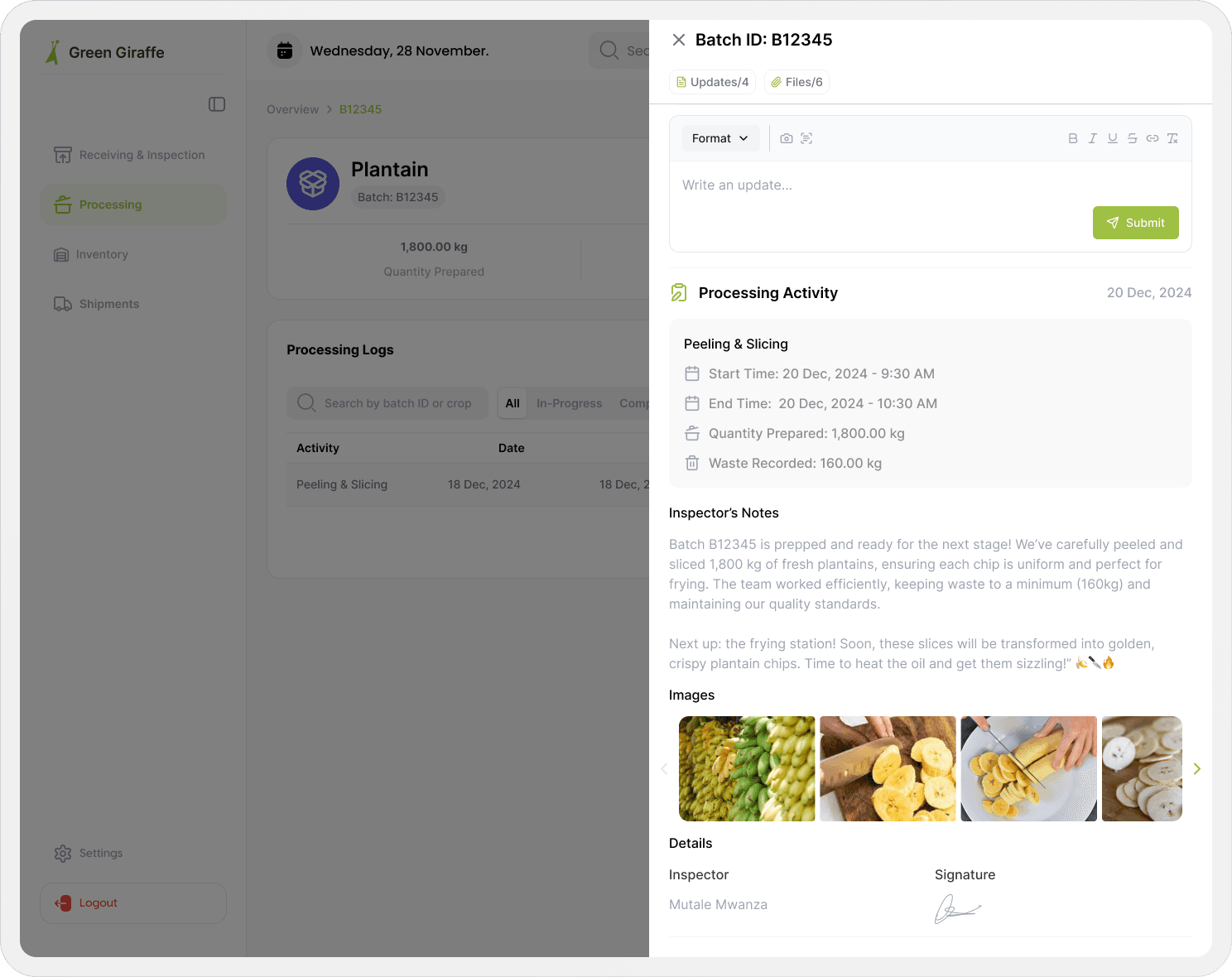The image size is (1232, 977).
Task: Collapse the sidebar with the panel icon
Action: tap(217, 104)
